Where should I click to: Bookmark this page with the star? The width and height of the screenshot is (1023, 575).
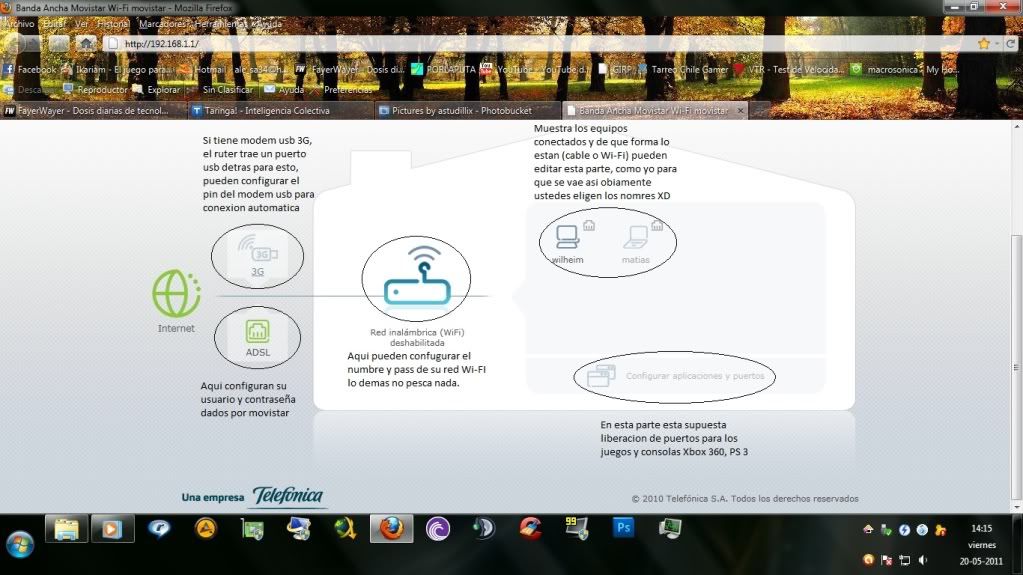[984, 44]
